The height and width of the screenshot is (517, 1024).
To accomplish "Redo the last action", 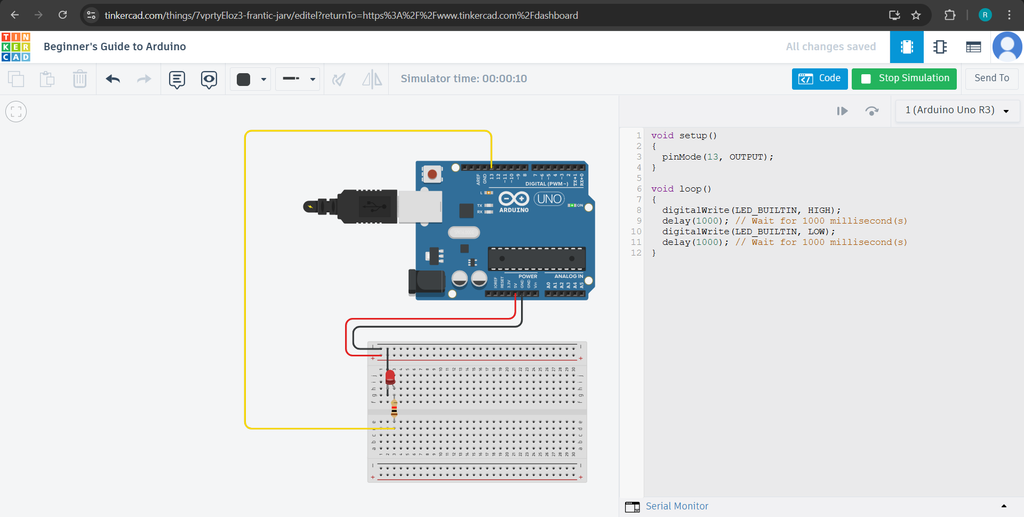I will pyautogui.click(x=144, y=79).
